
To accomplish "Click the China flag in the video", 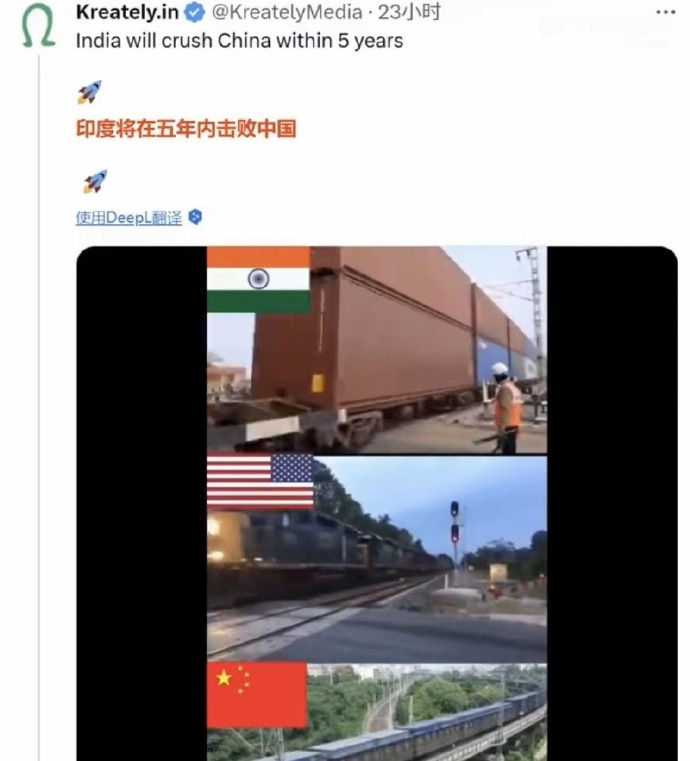I will point(257,695).
